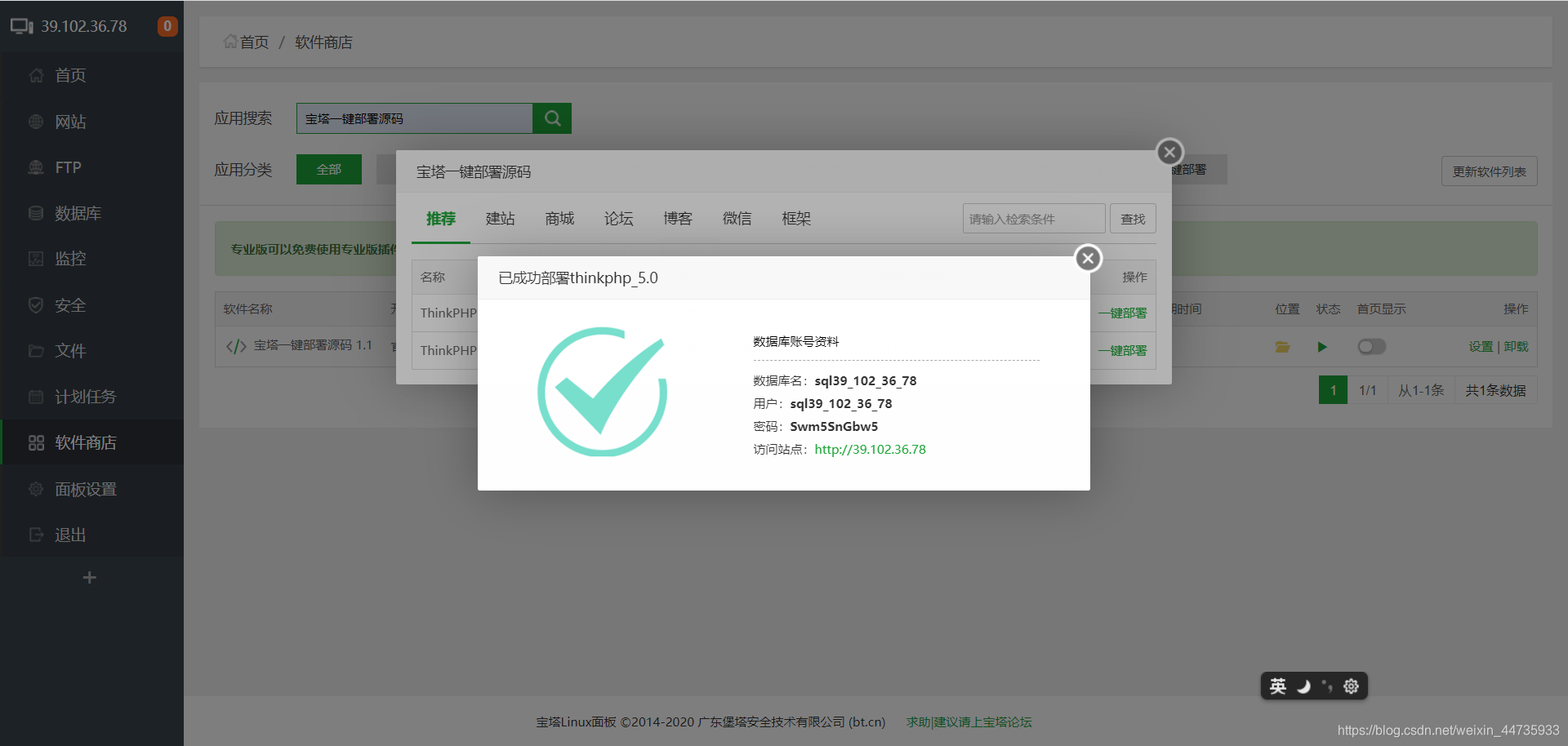Switch to the 推荐 tab
This screenshot has height=746, width=1568.
[x=441, y=219]
